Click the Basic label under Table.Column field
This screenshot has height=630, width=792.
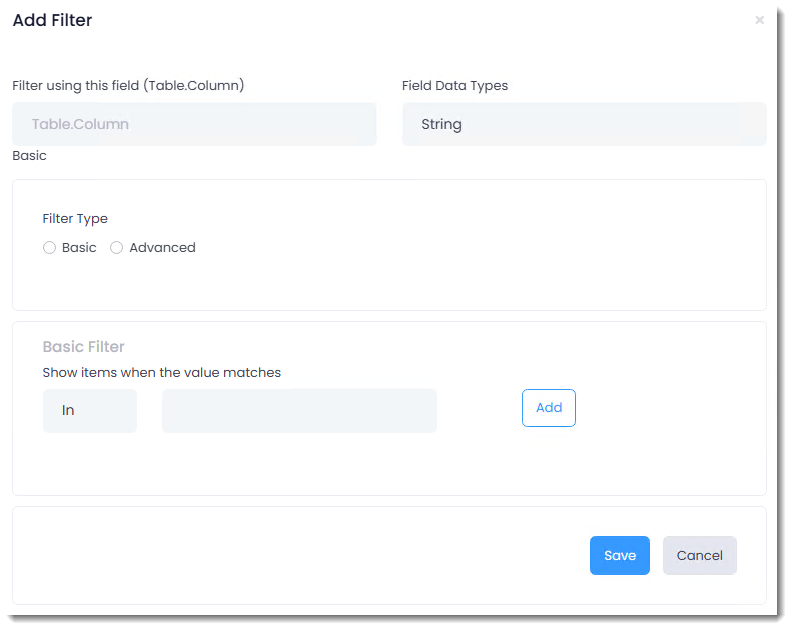pos(29,156)
